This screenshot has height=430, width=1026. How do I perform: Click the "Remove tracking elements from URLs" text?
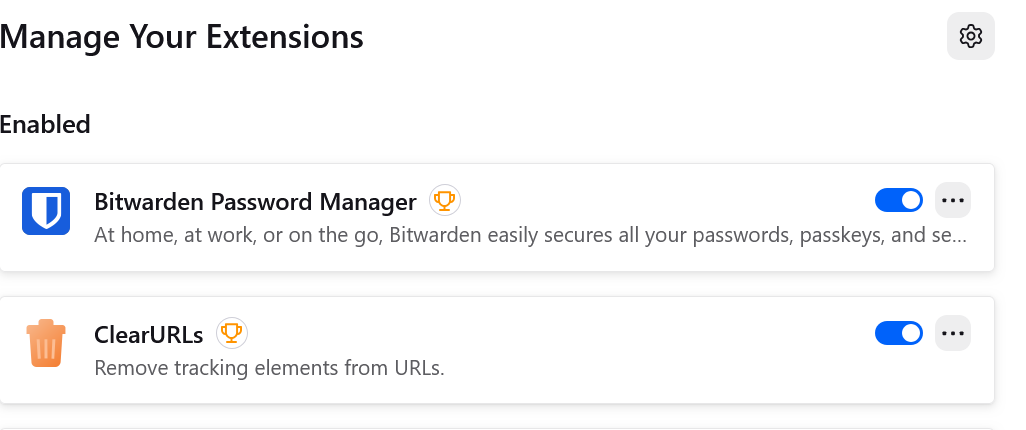tap(269, 368)
